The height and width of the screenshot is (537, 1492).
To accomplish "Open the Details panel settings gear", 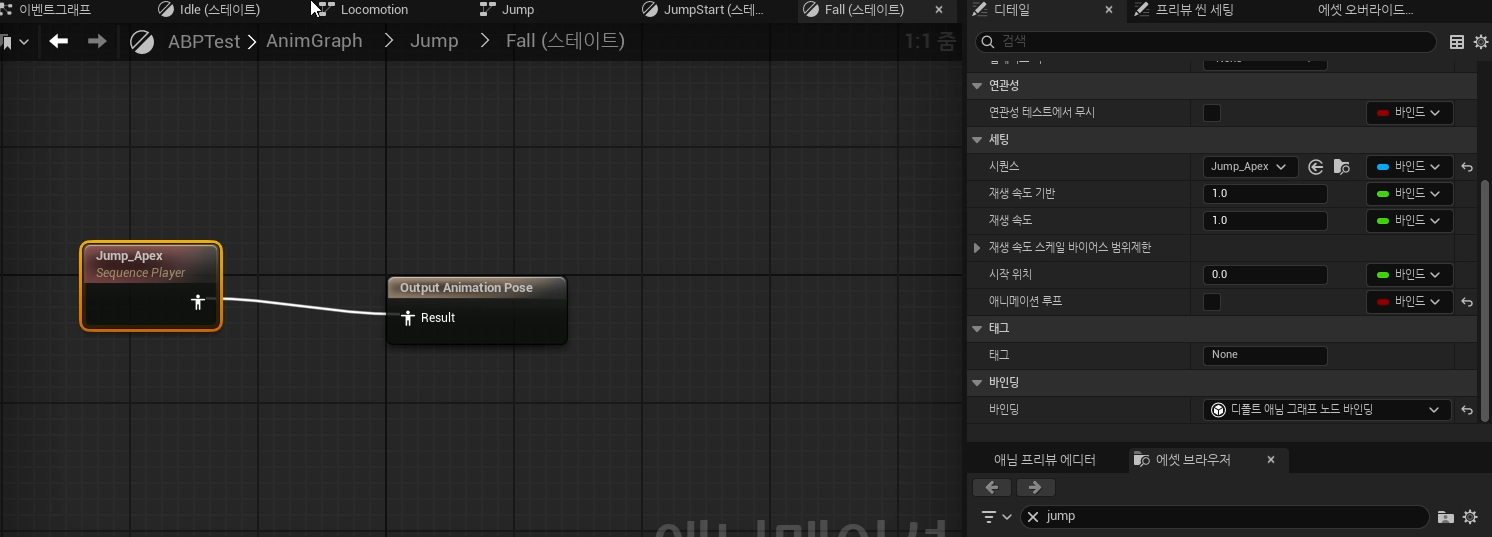I will (x=1481, y=42).
